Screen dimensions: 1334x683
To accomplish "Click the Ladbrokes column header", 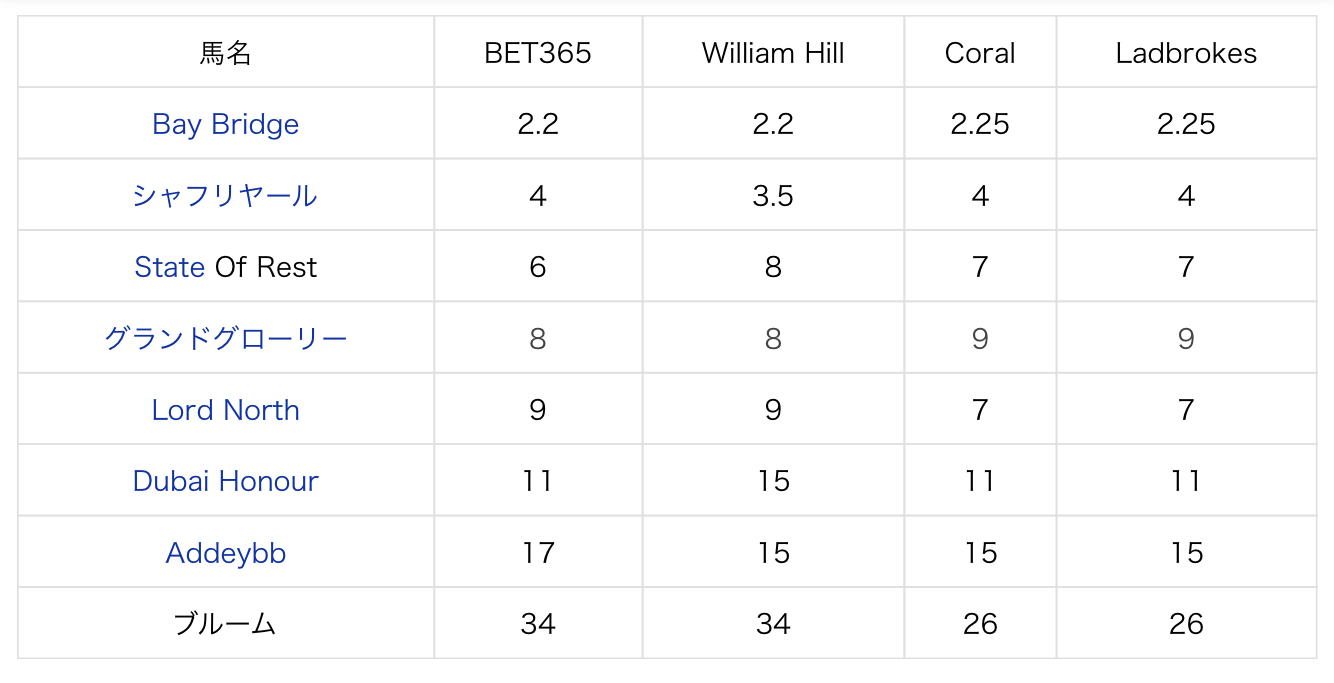I will click(1186, 53).
